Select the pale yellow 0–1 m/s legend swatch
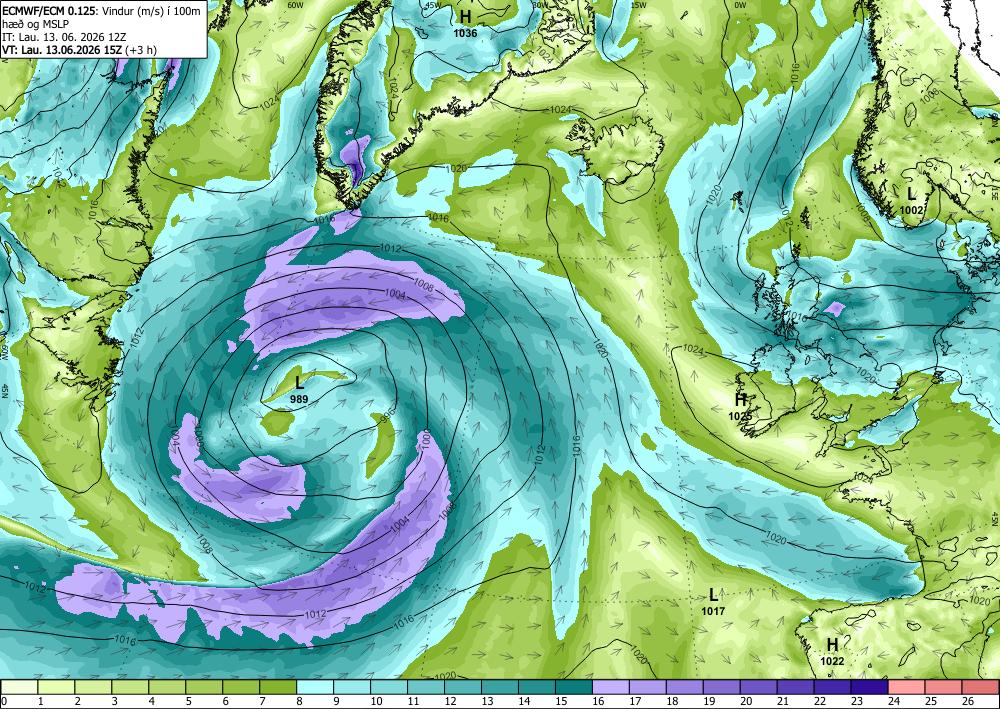The width and height of the screenshot is (1000, 709). pos(20,687)
